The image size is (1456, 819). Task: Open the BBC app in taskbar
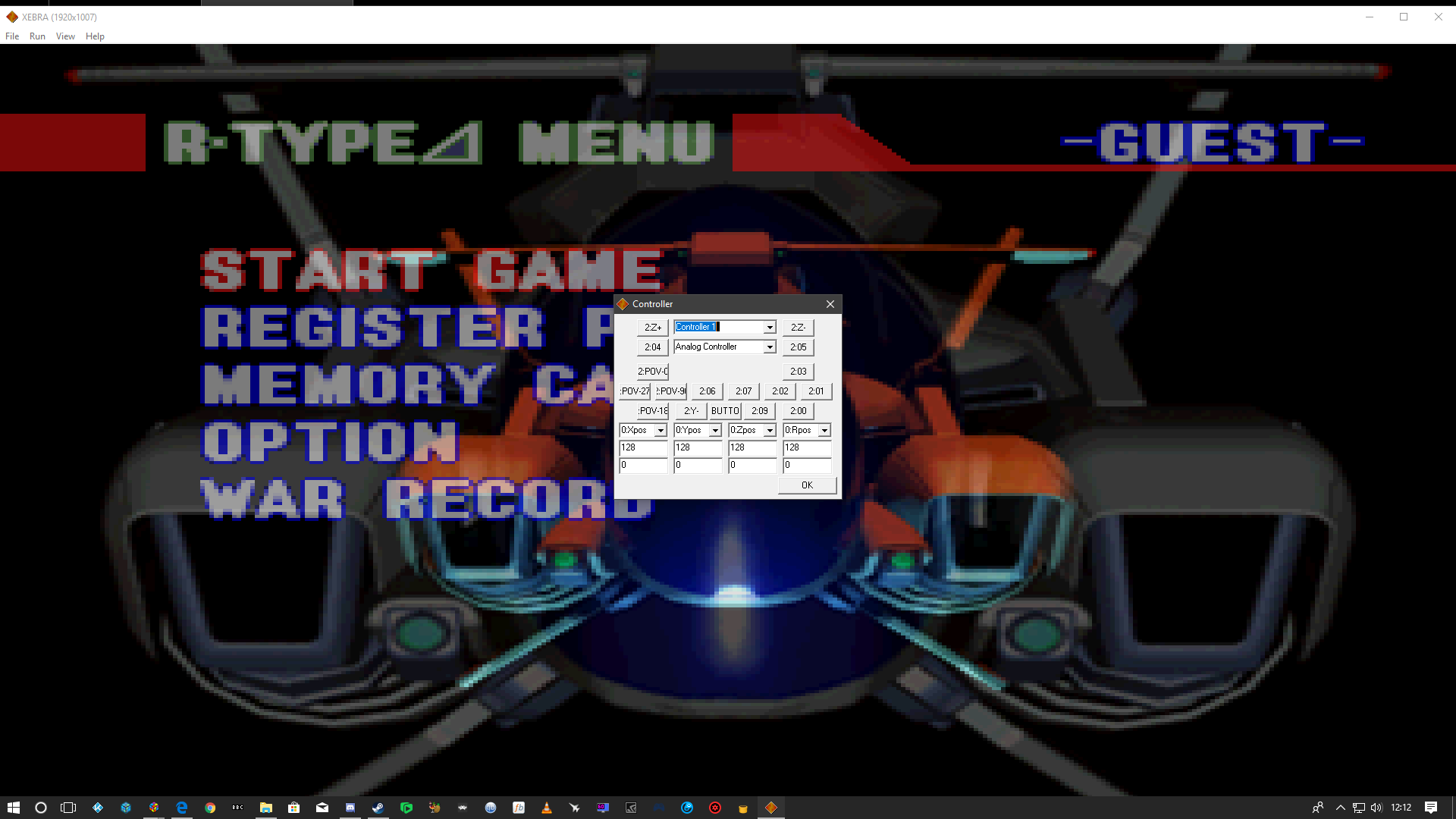tap(238, 808)
